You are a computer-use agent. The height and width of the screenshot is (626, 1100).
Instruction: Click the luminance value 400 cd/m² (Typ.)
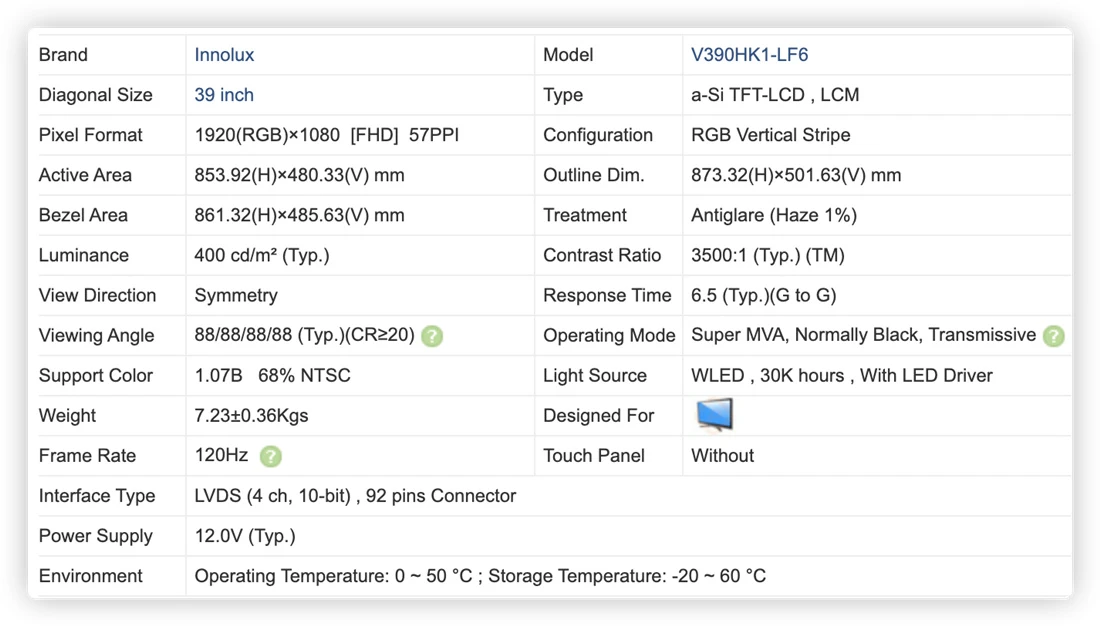[262, 255]
